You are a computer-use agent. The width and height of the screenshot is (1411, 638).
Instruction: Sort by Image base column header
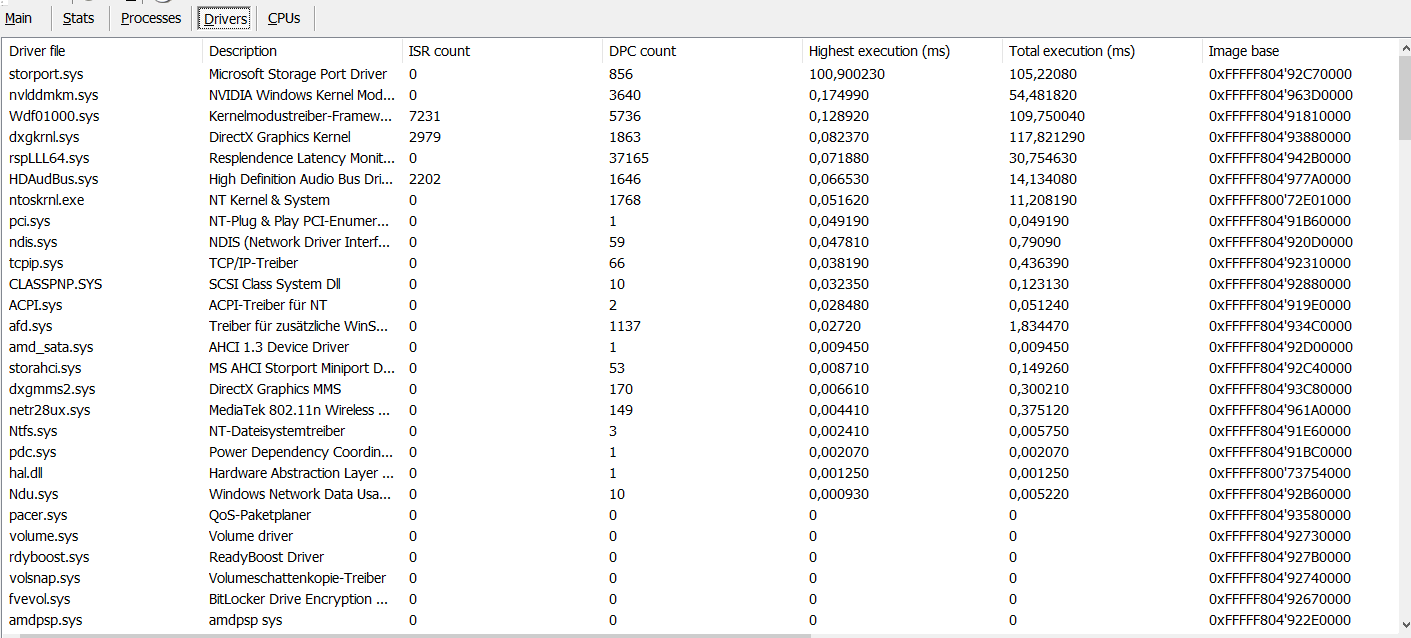(1299, 51)
